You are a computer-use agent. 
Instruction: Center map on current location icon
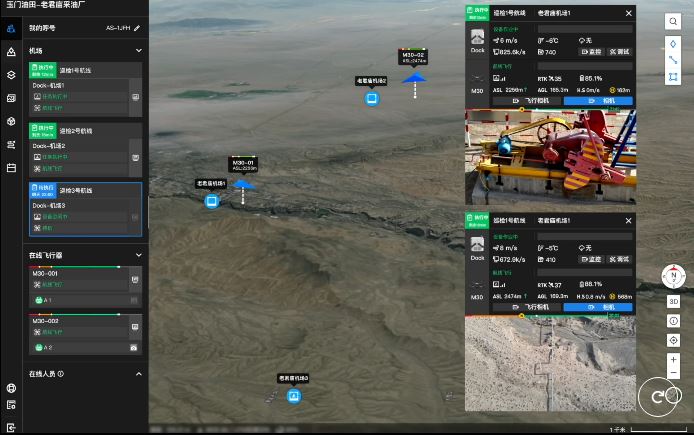674,340
